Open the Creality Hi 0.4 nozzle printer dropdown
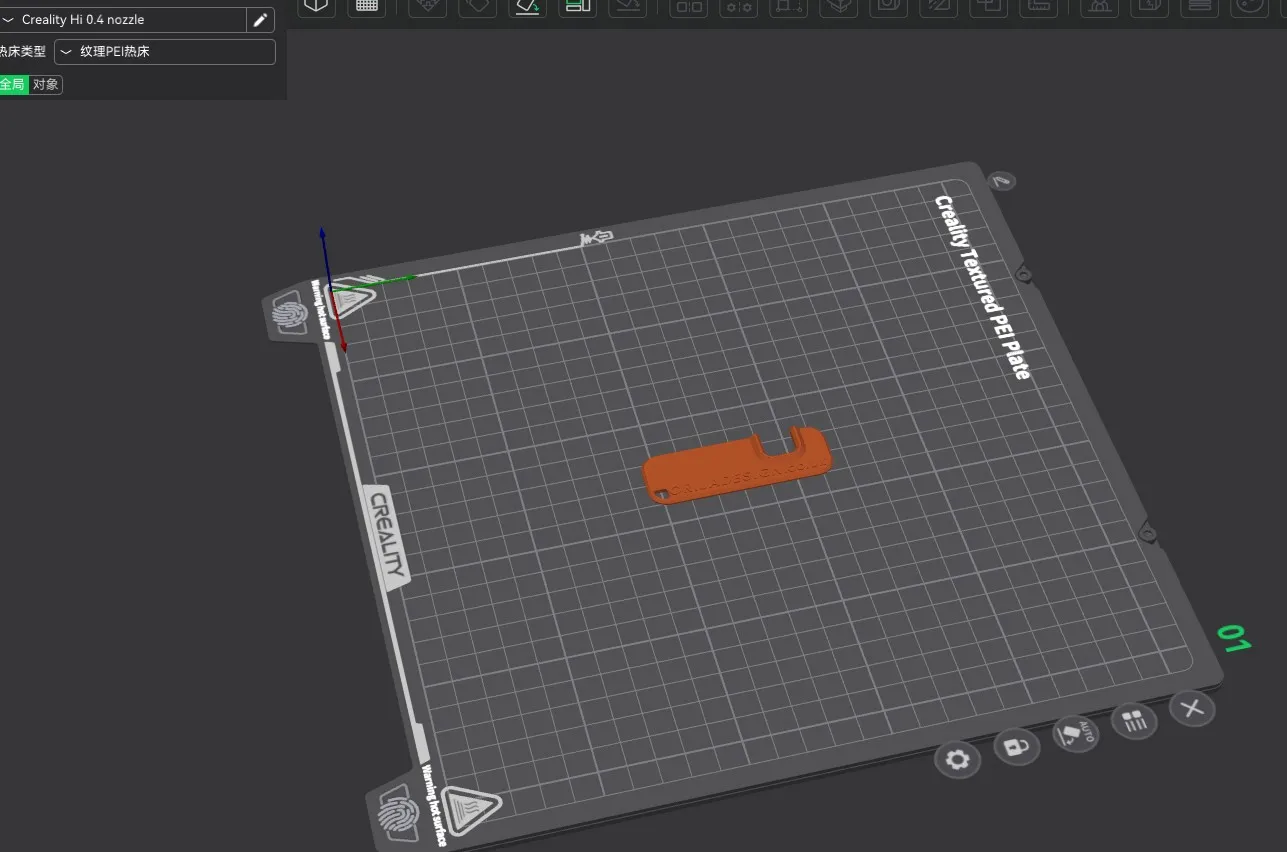The width and height of the screenshot is (1287, 852). tap(123, 20)
